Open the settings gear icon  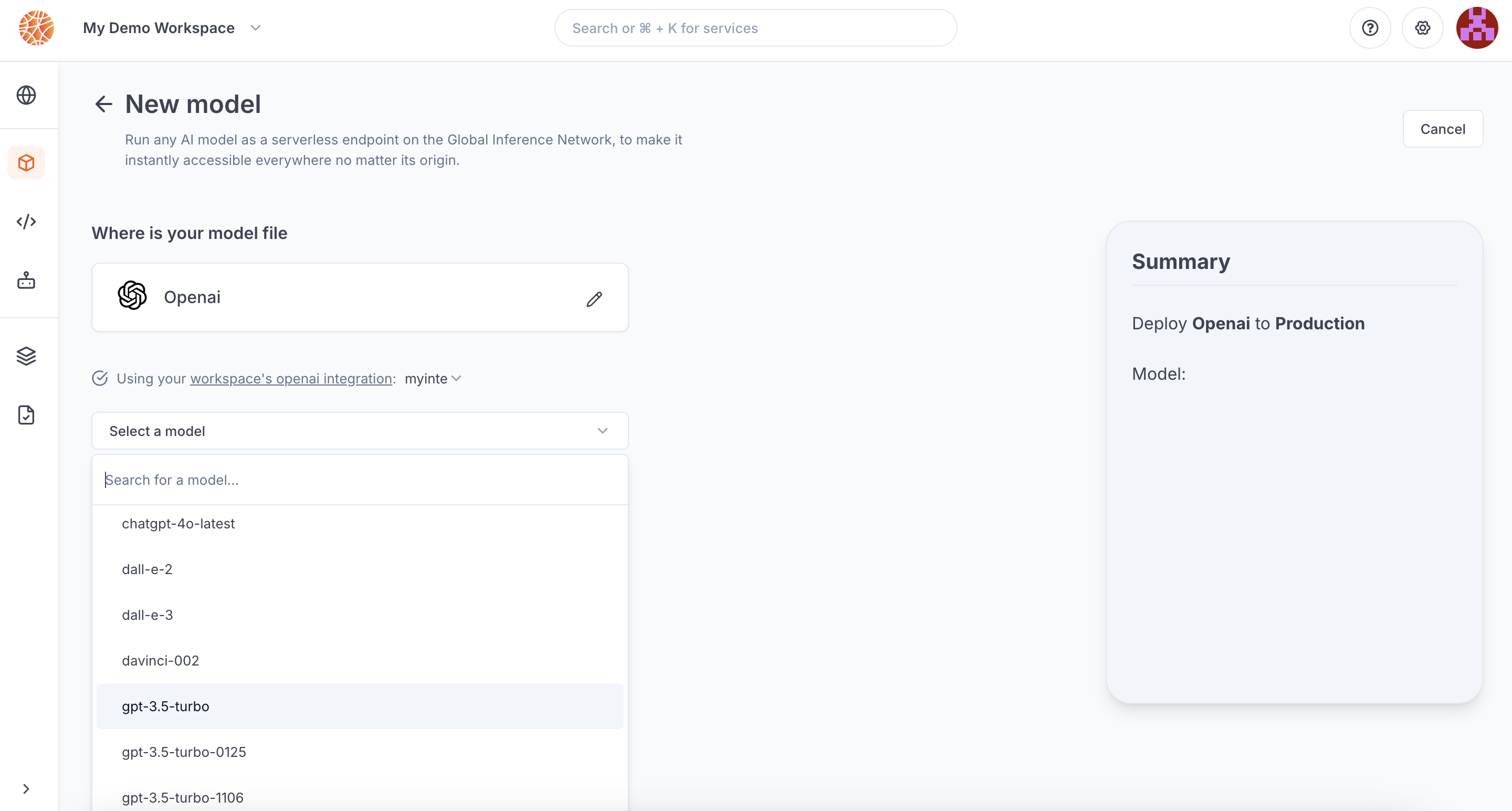pyautogui.click(x=1422, y=28)
